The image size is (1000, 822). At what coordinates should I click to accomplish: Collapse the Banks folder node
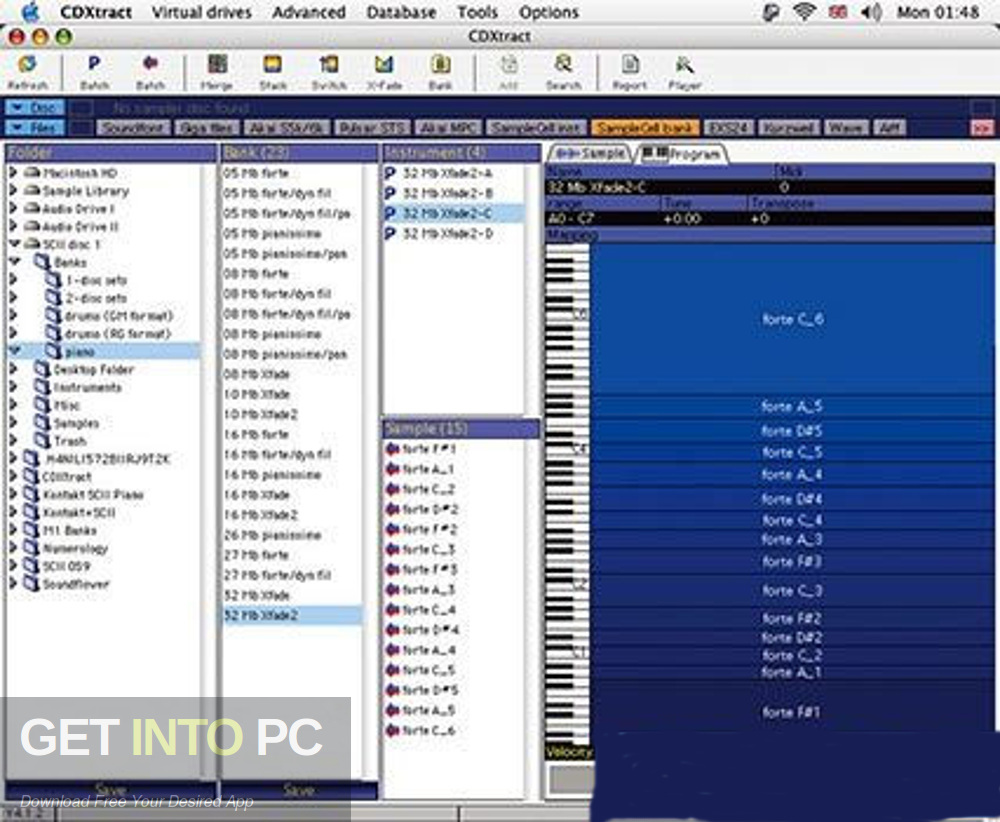click(x=14, y=261)
